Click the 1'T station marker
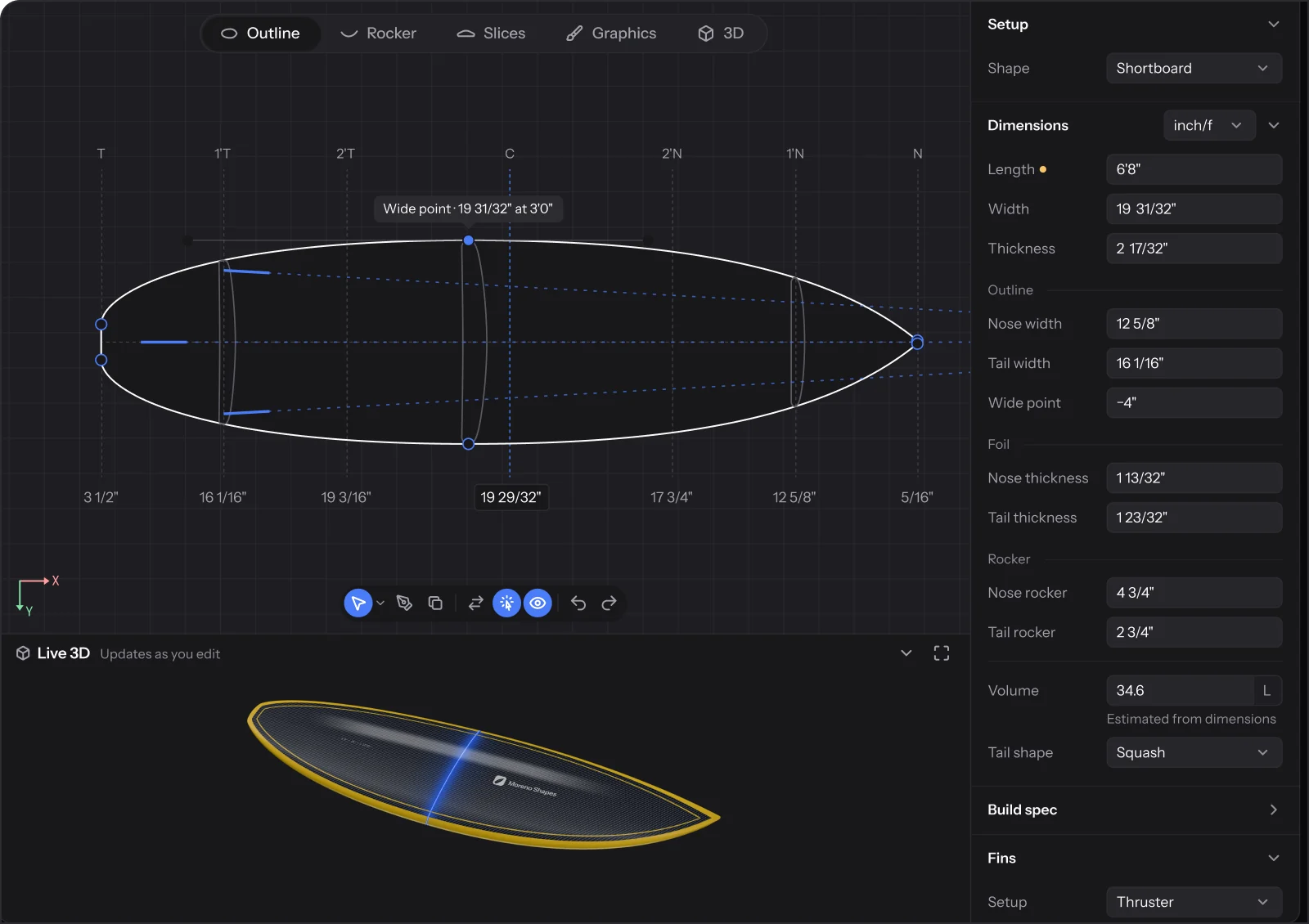Screen dimensions: 1309x924 [x=223, y=154]
